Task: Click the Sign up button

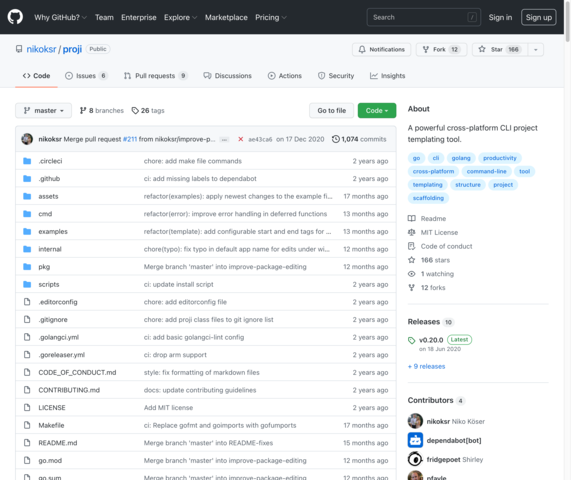Action: [539, 17]
